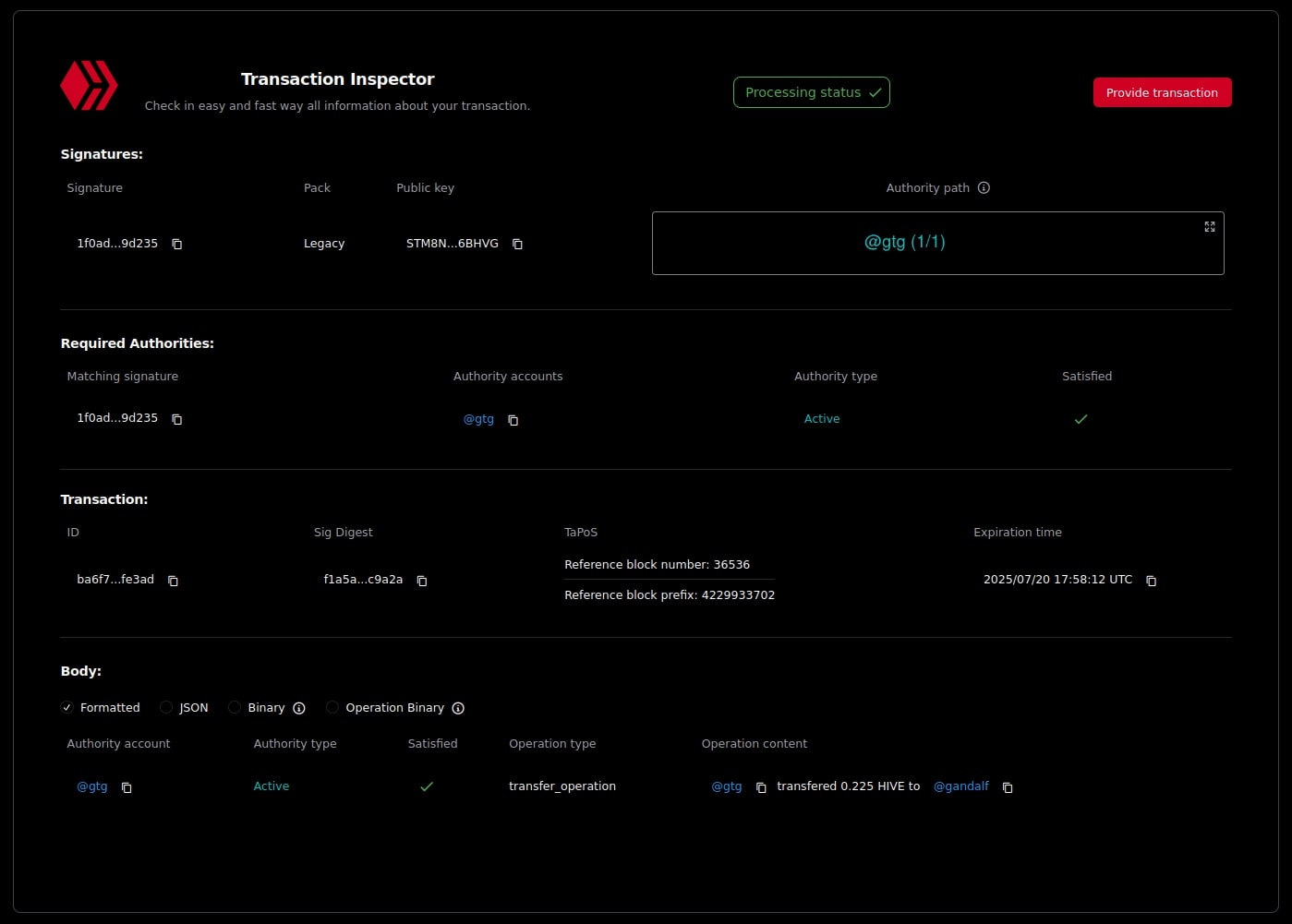The height and width of the screenshot is (924, 1292).
Task: Copy the expiration time
Action: click(1151, 581)
